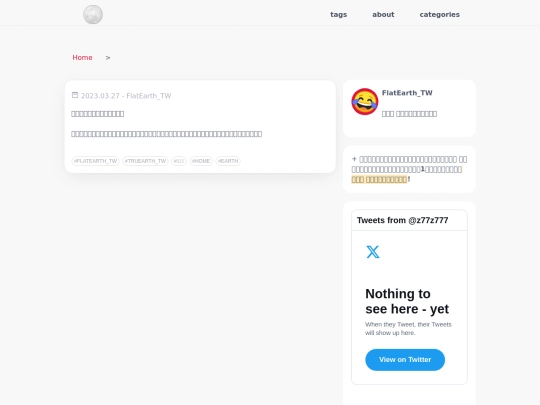Image resolution: width=540 pixels, height=405 pixels.
Task: Open the categories page
Action: coord(439,14)
